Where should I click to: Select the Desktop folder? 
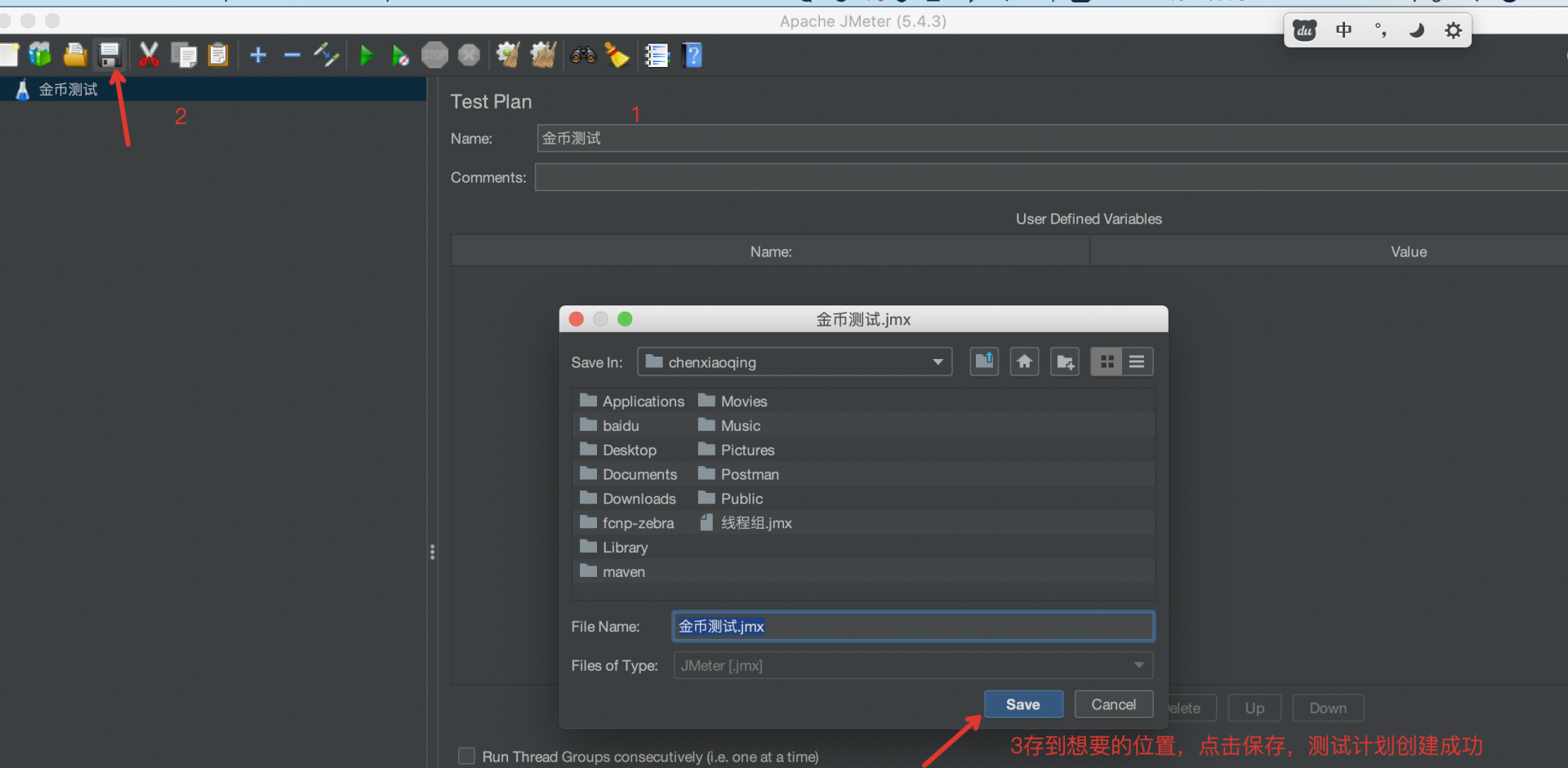[x=618, y=451]
